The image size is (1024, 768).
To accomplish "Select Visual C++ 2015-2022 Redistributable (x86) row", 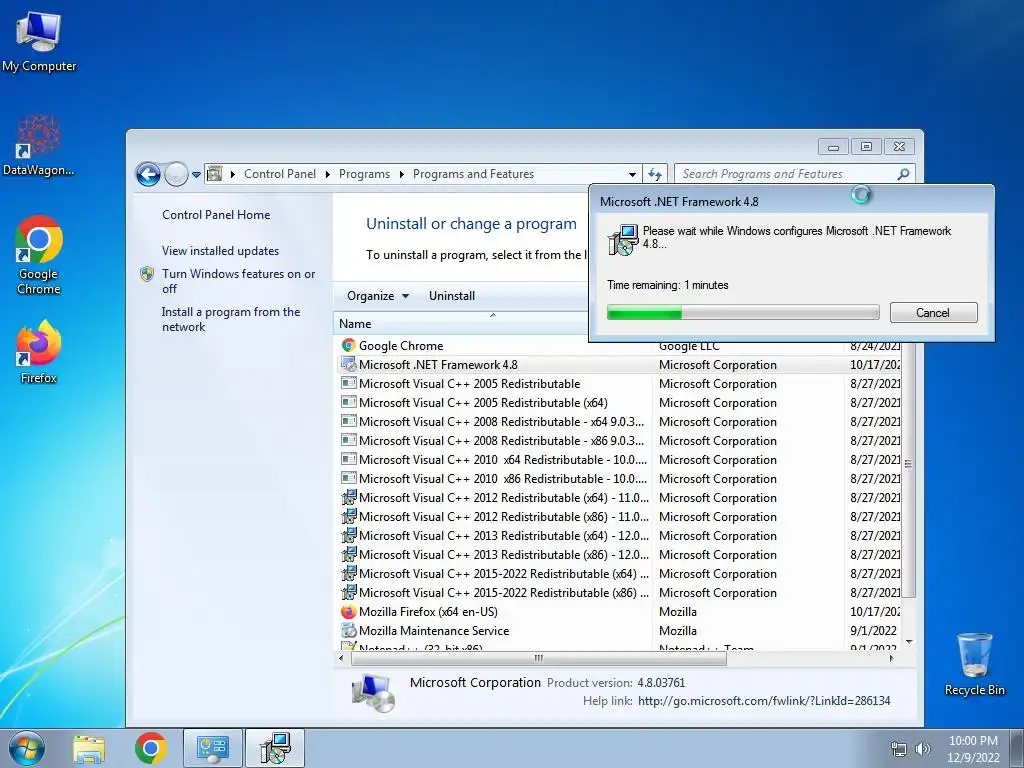I will (x=619, y=593).
